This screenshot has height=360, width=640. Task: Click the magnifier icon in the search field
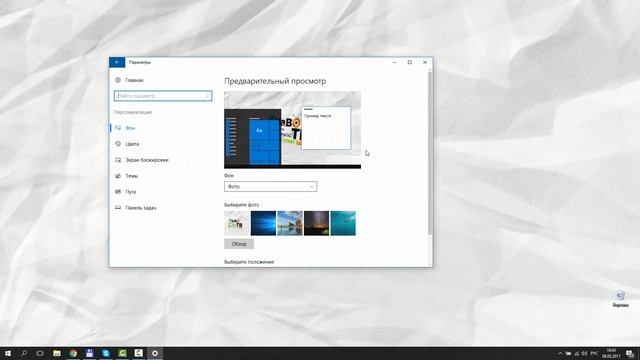click(x=207, y=96)
